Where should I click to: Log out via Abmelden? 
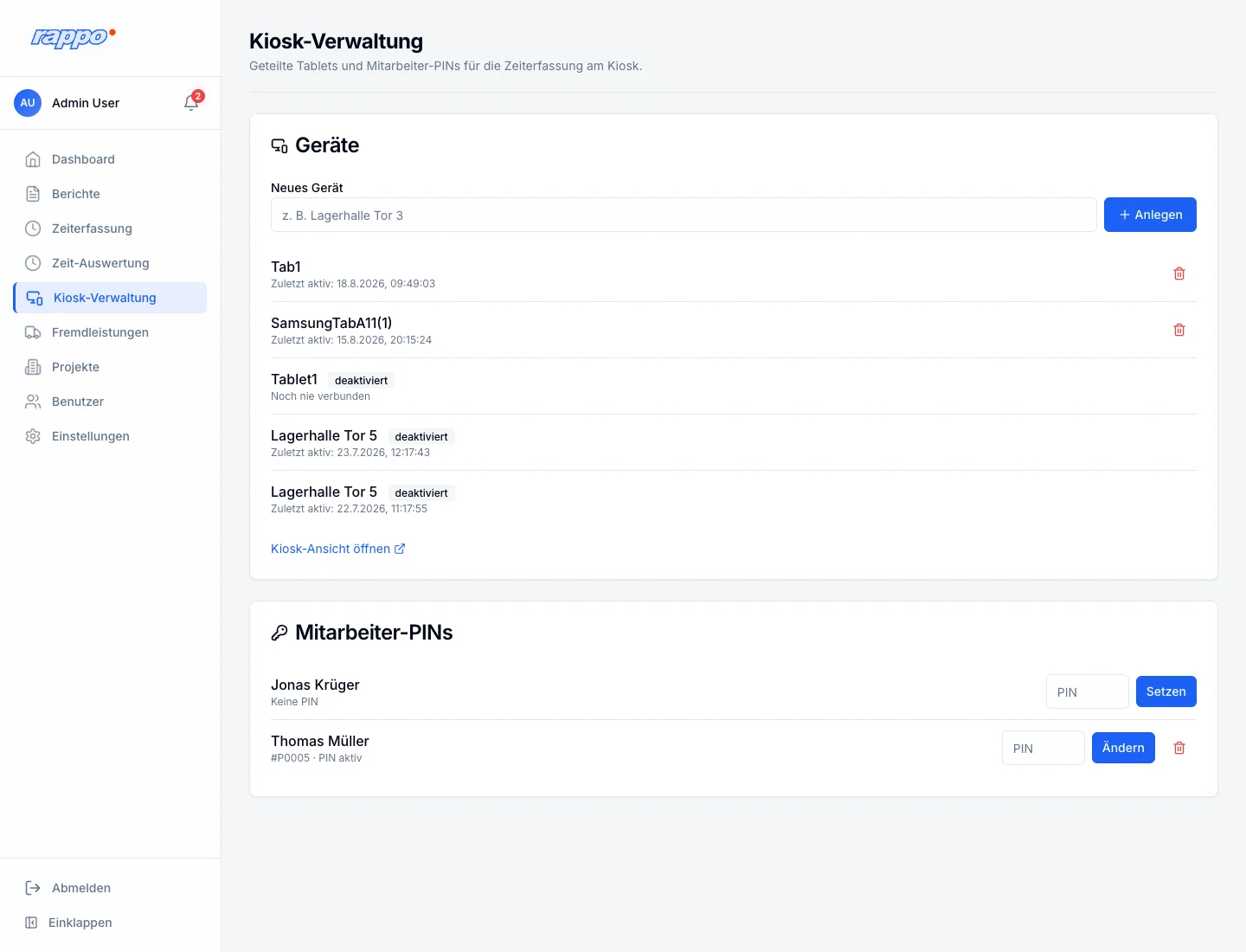111,888
